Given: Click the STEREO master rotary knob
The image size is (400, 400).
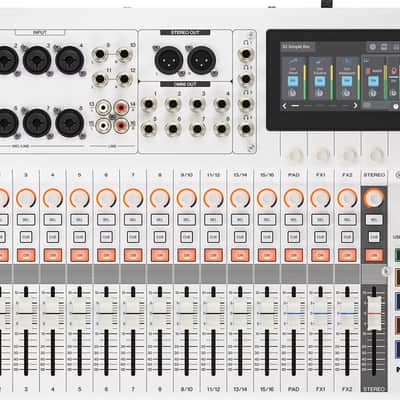Looking at the screenshot, I should pyautogui.click(x=374, y=198).
